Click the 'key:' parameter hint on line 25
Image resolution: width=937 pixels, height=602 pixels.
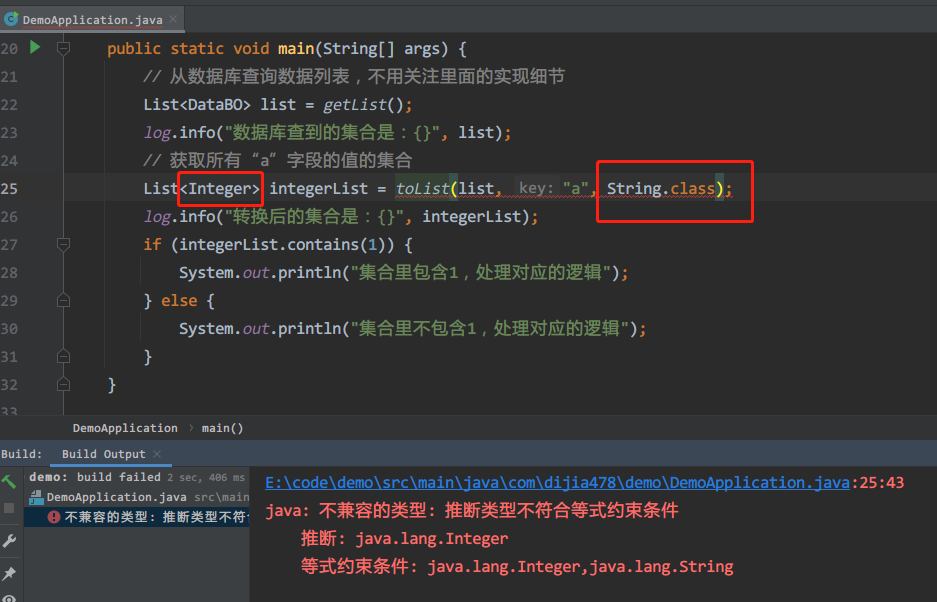pos(536,188)
